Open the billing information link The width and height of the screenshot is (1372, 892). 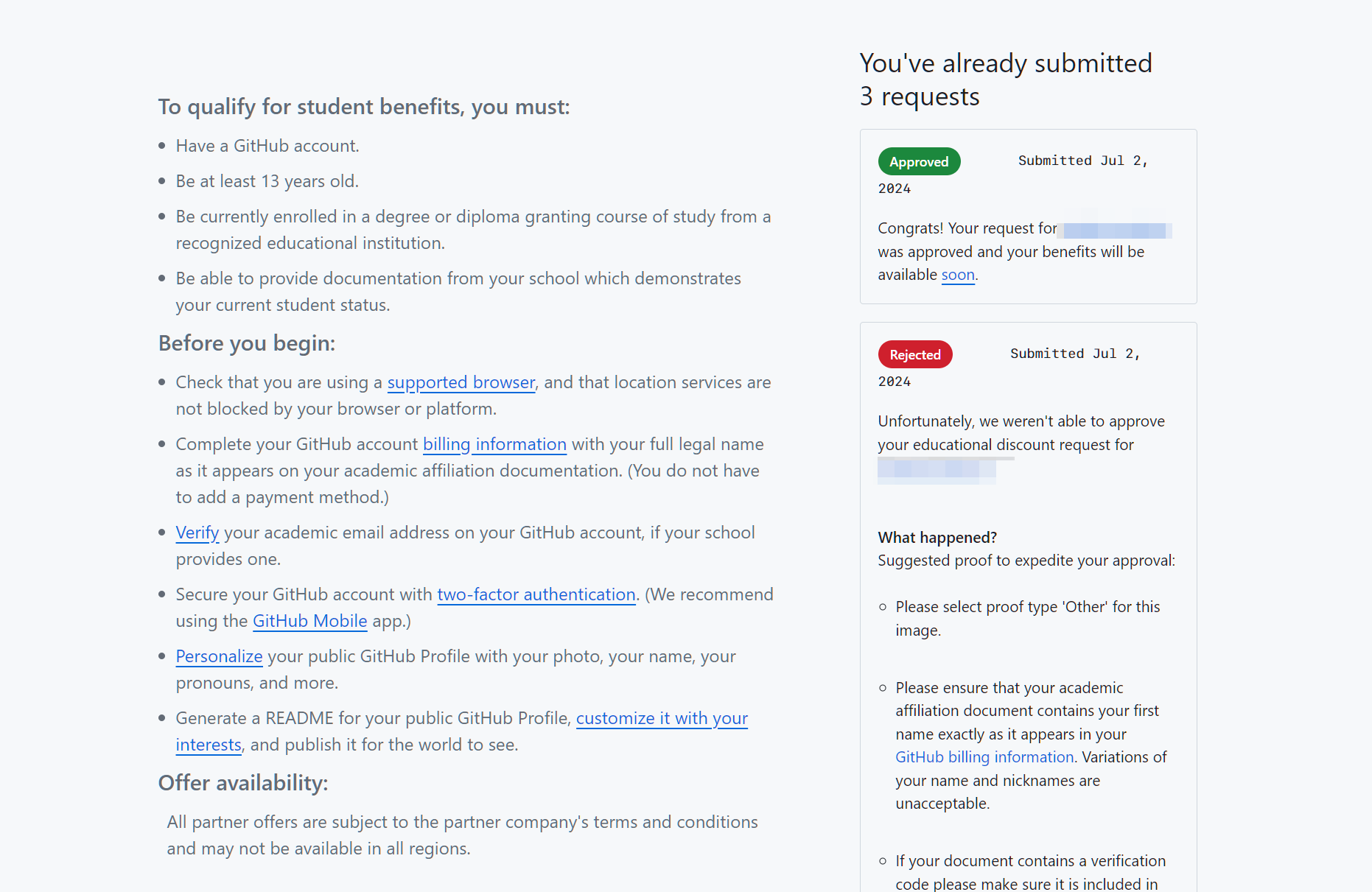coord(494,444)
